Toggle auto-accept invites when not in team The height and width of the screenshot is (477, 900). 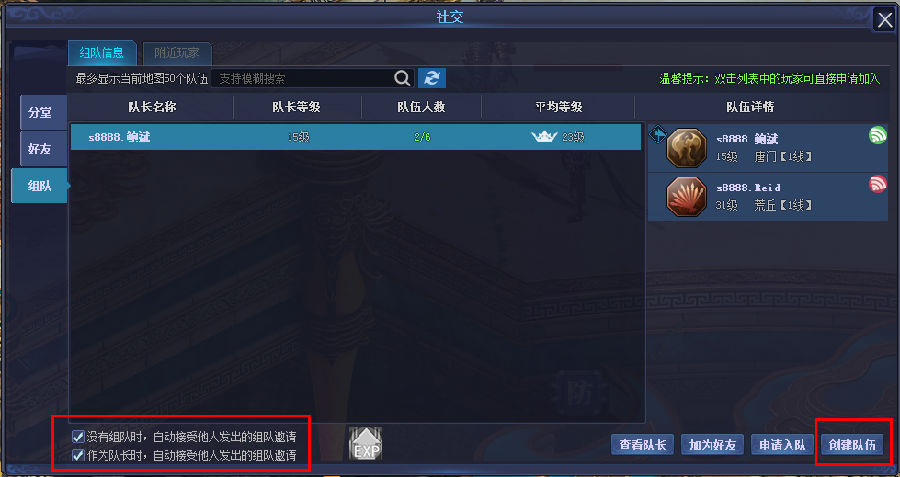coord(78,437)
